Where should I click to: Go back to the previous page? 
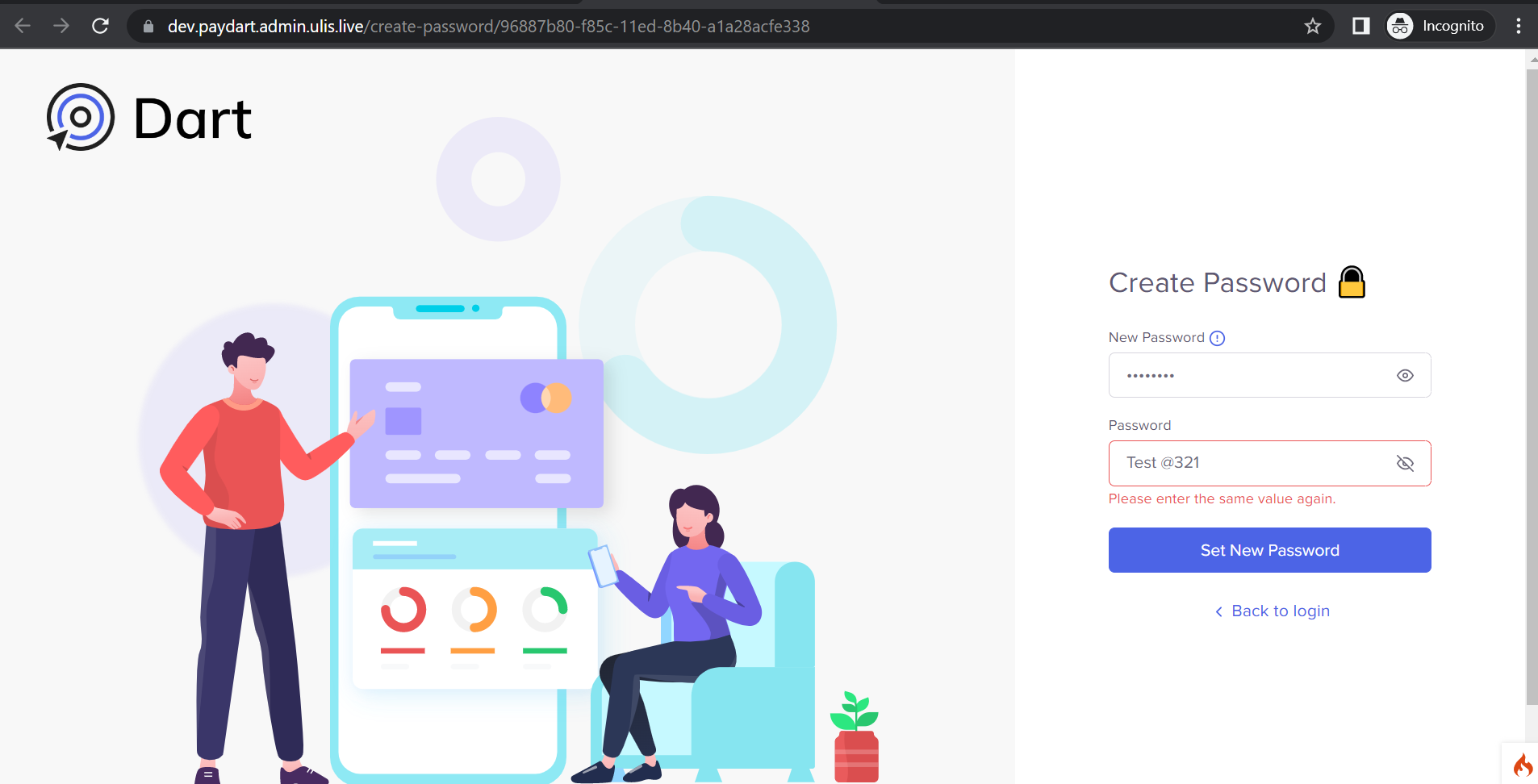(x=23, y=26)
